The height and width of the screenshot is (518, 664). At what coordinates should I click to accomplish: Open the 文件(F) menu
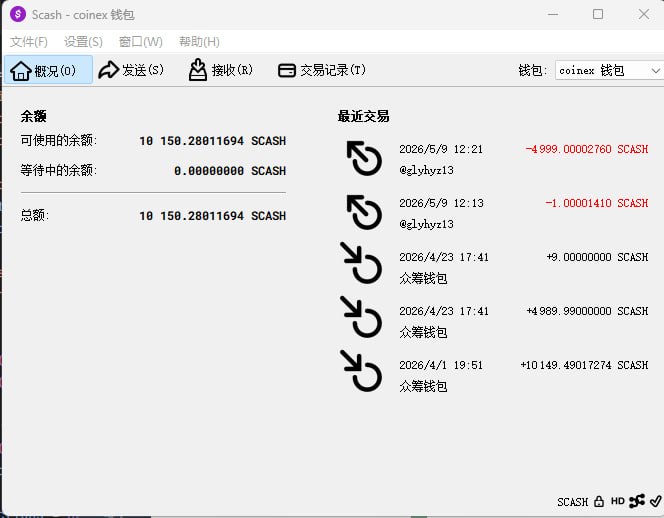(29, 42)
